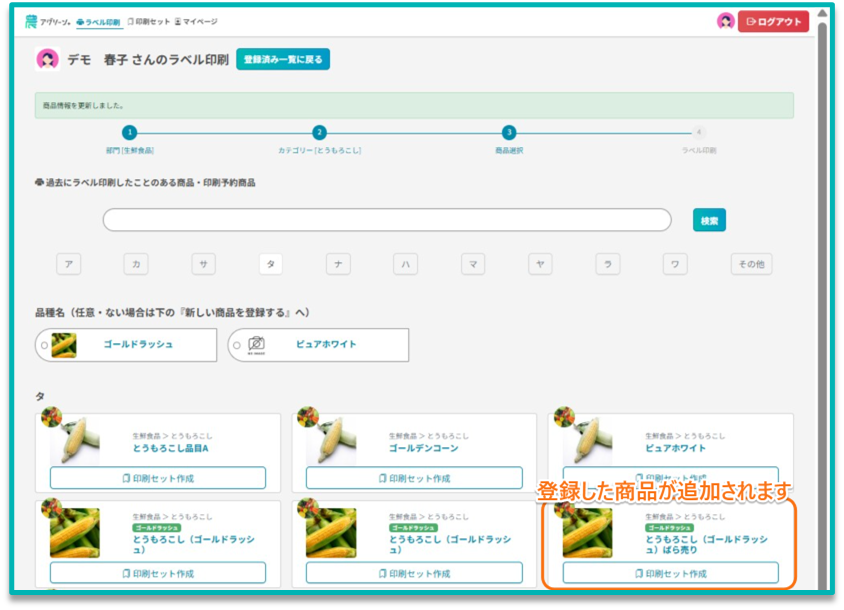
Task: Click the vegetable badge icon on the ゴールデンコーン card
Action: point(307,417)
